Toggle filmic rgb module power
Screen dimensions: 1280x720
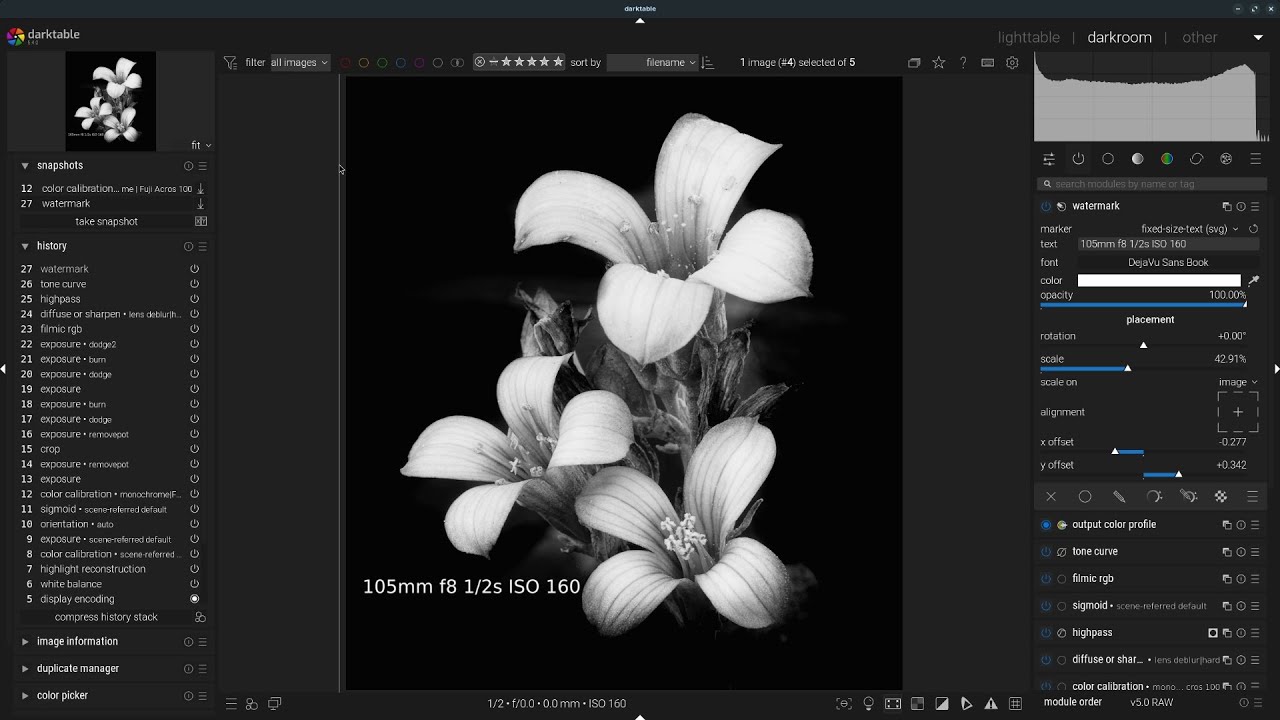click(1046, 579)
